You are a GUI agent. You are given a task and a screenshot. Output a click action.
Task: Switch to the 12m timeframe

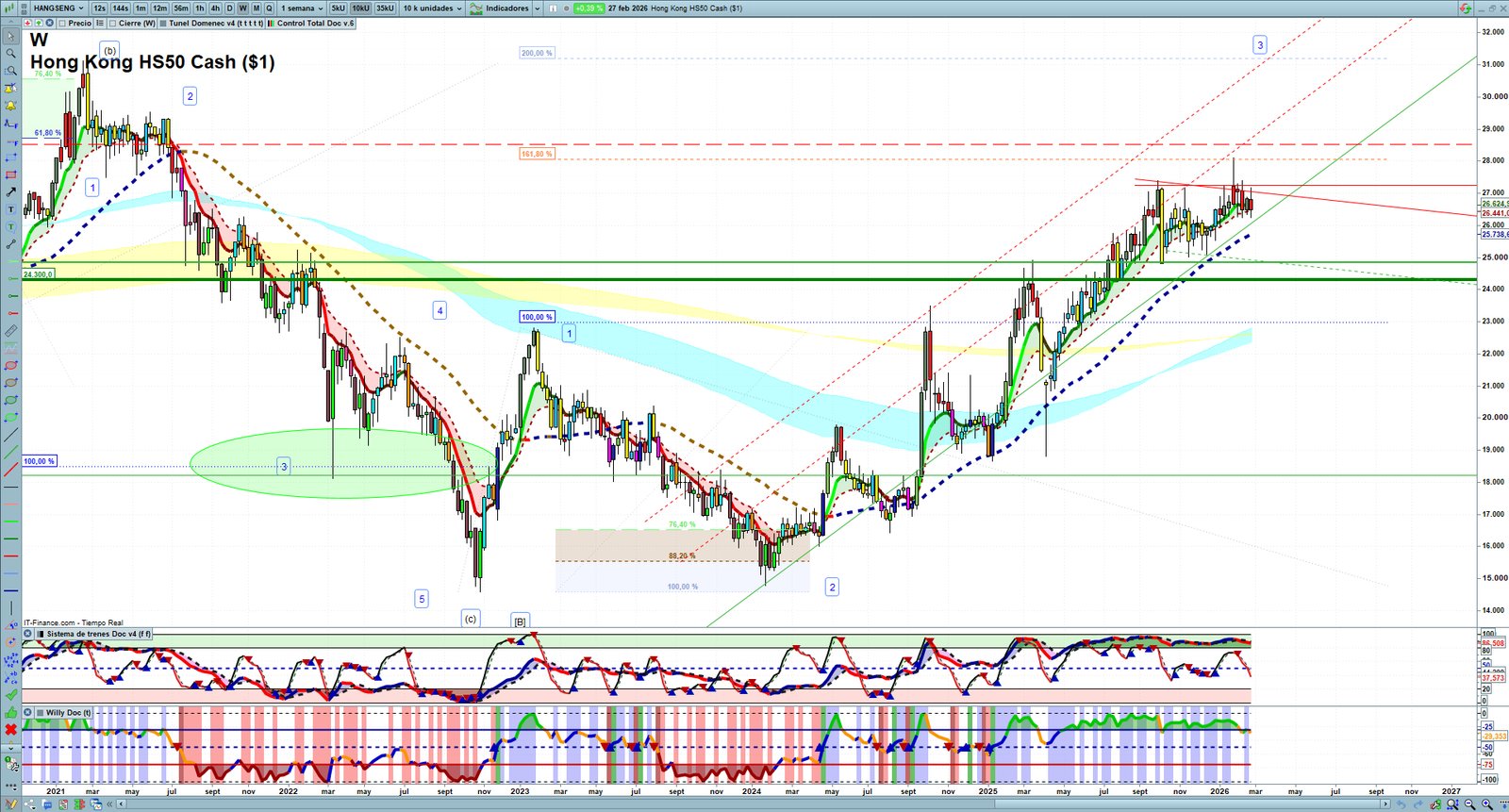tap(159, 8)
